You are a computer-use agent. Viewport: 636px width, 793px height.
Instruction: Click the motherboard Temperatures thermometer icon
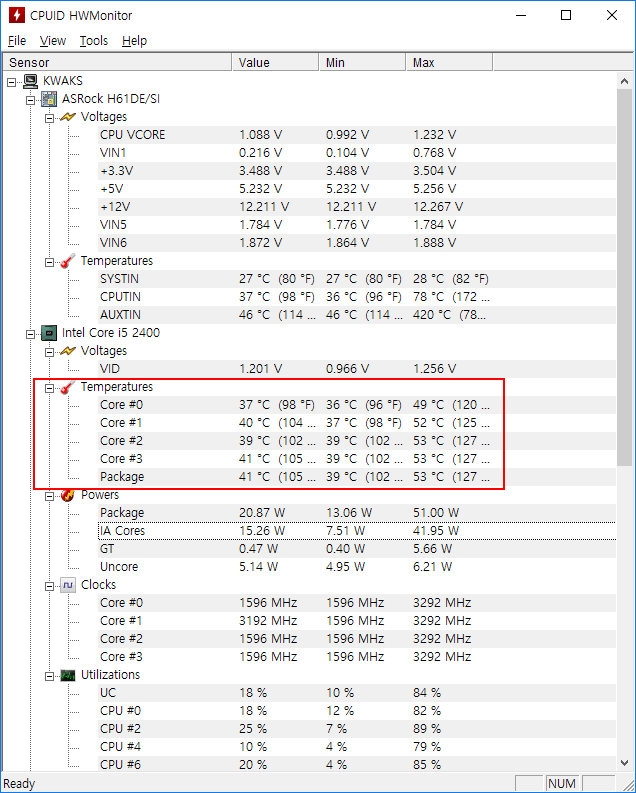coord(68,261)
